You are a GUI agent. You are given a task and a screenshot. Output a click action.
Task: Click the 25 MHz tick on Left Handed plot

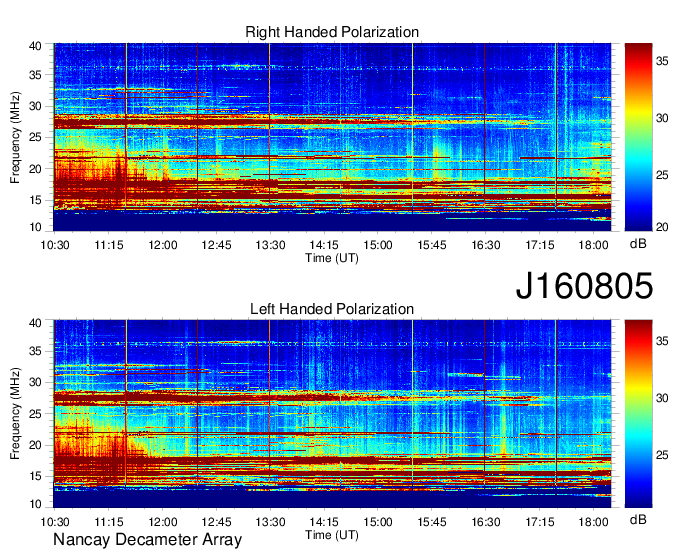(x=36, y=414)
